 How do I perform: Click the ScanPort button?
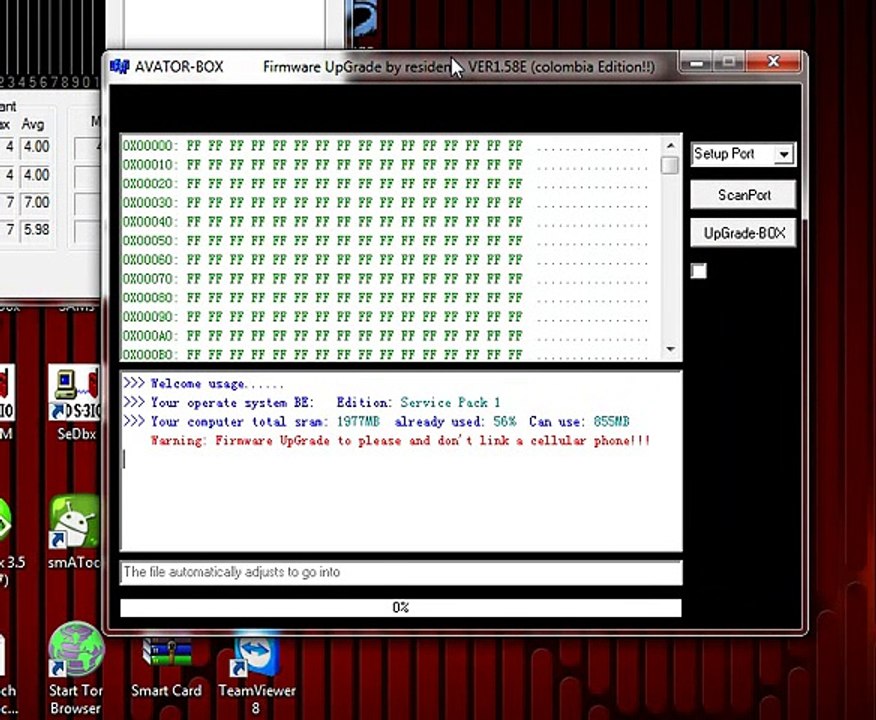tap(744, 195)
